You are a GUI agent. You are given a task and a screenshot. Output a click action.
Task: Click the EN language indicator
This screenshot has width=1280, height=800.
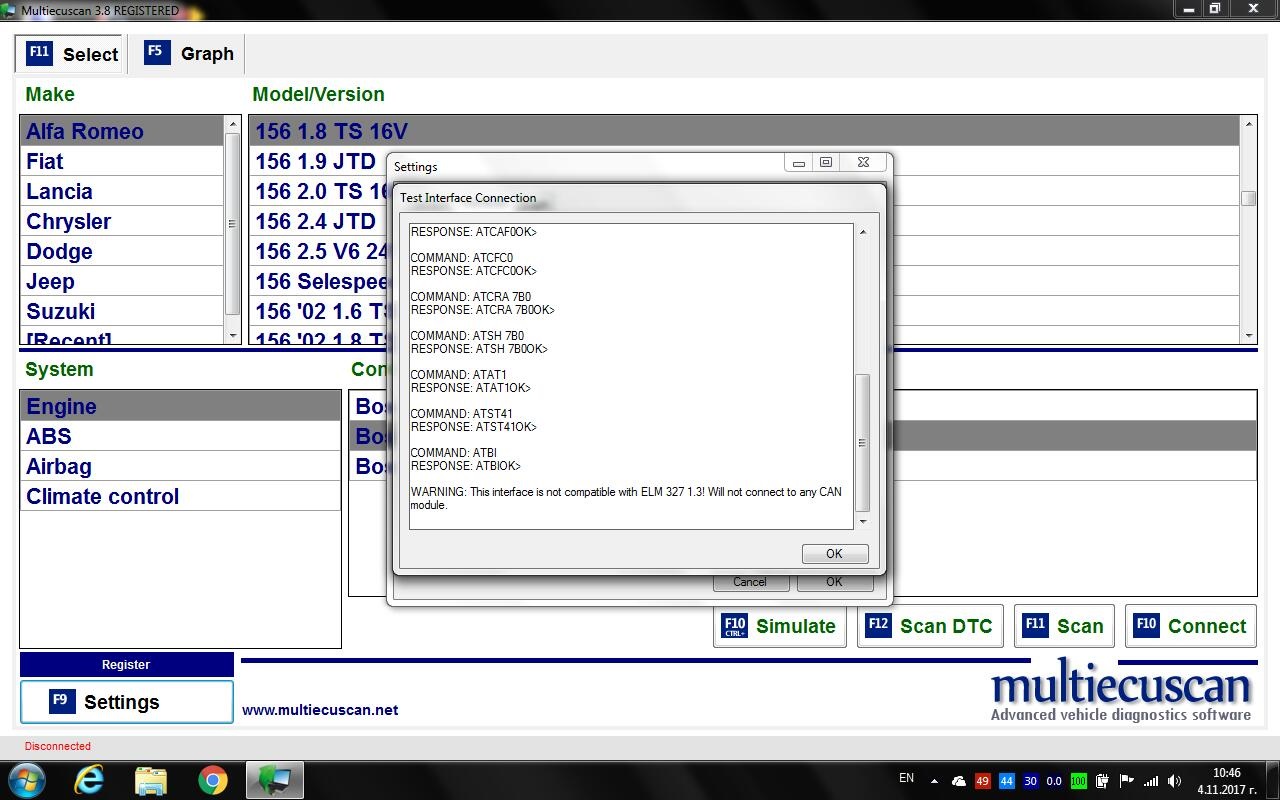pos(907,778)
